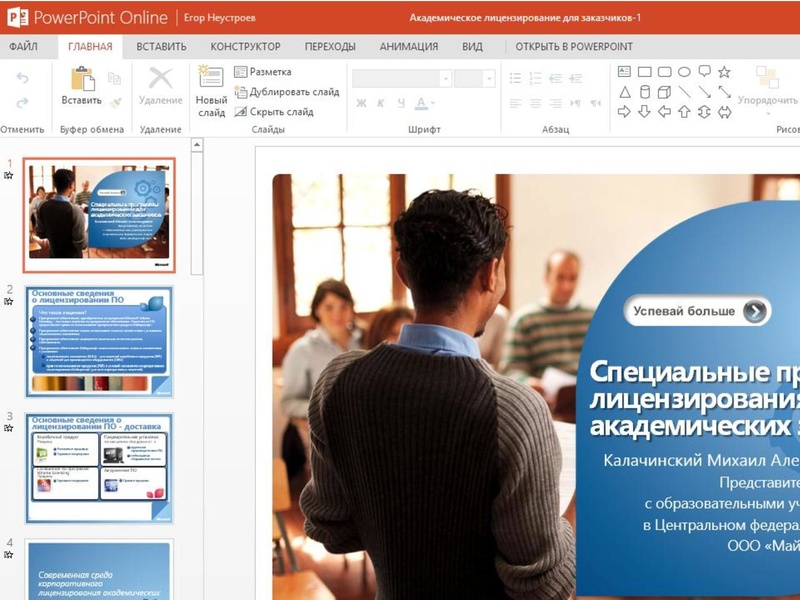The width and height of the screenshot is (800, 600).
Task: Open the АНИМАЦИЯ ribbon tab
Action: tap(408, 47)
